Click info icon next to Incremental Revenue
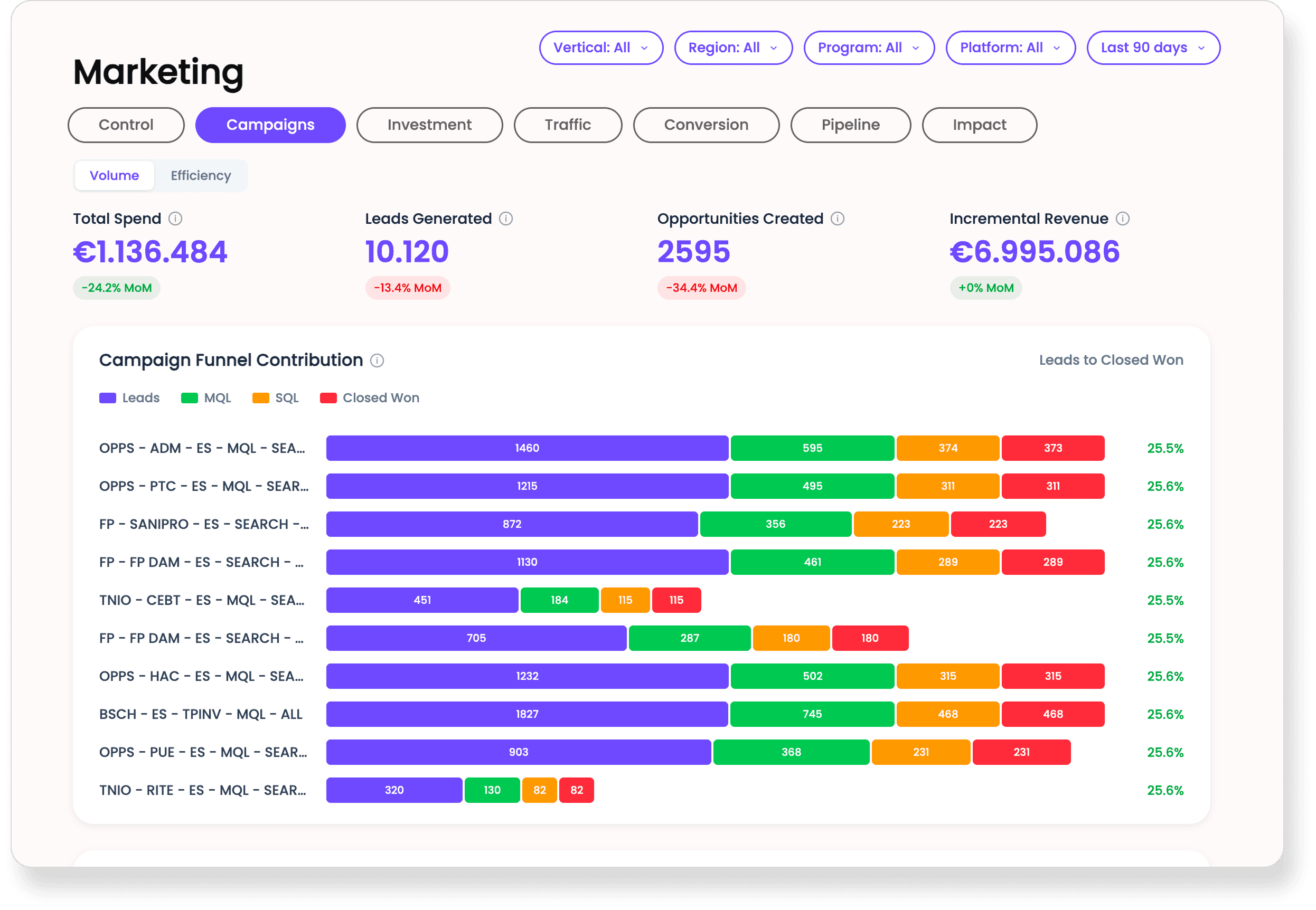Viewport: 1316px width, 910px height. point(1123,219)
